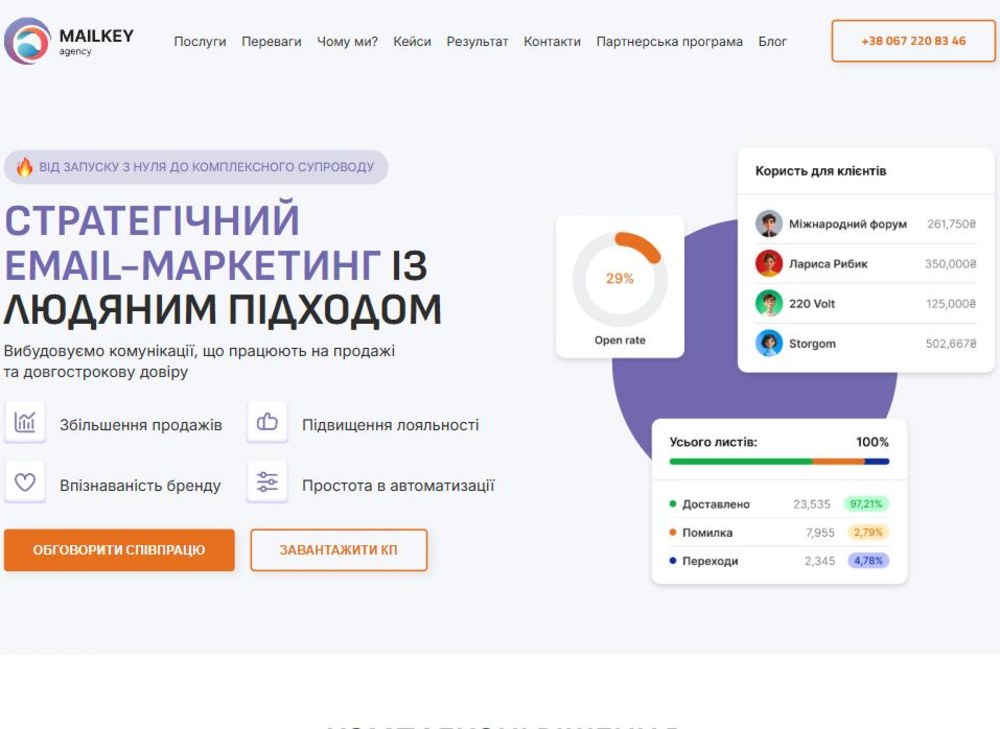Click the 220 Volt avatar

[769, 304]
